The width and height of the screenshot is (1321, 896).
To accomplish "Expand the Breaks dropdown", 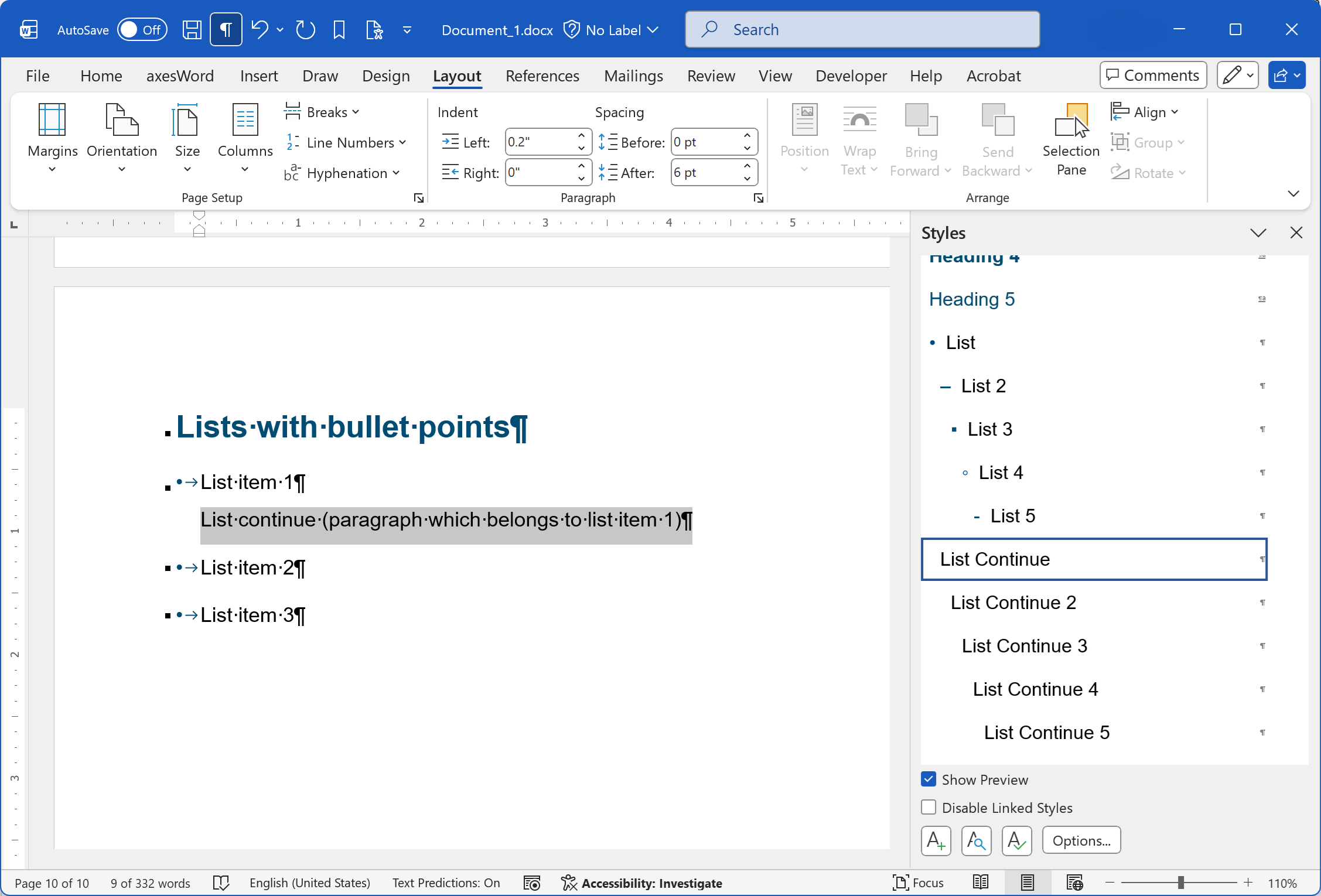I will (322, 111).
